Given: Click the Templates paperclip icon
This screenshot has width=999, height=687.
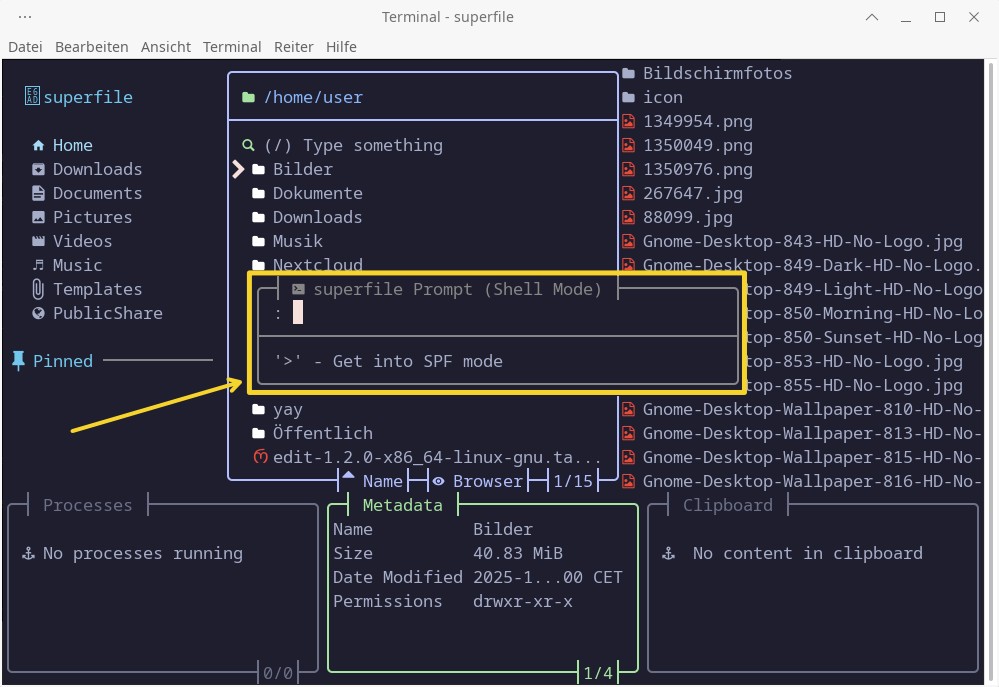Looking at the screenshot, I should [38, 289].
